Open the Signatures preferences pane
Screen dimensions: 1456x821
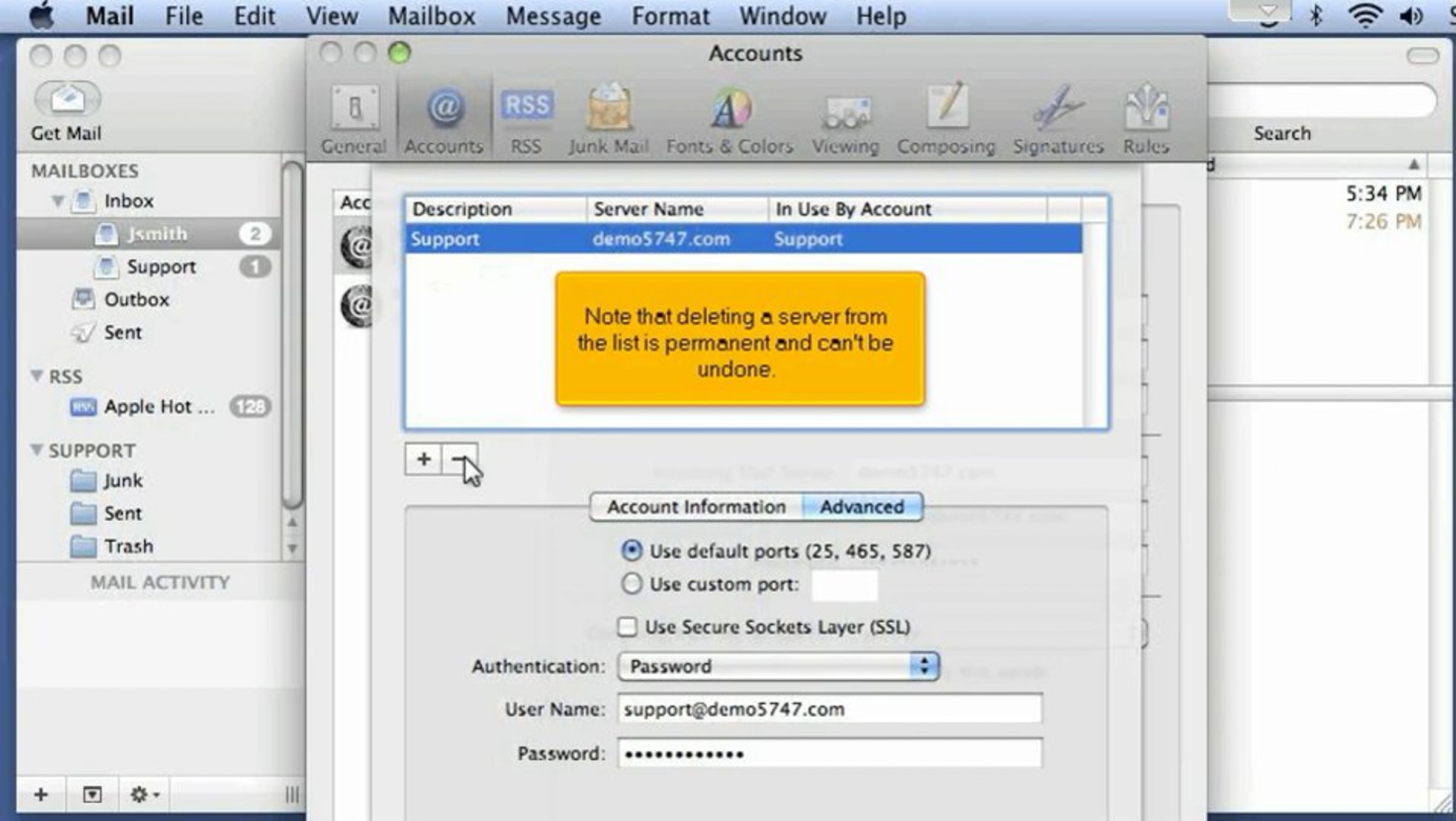coord(1058,109)
